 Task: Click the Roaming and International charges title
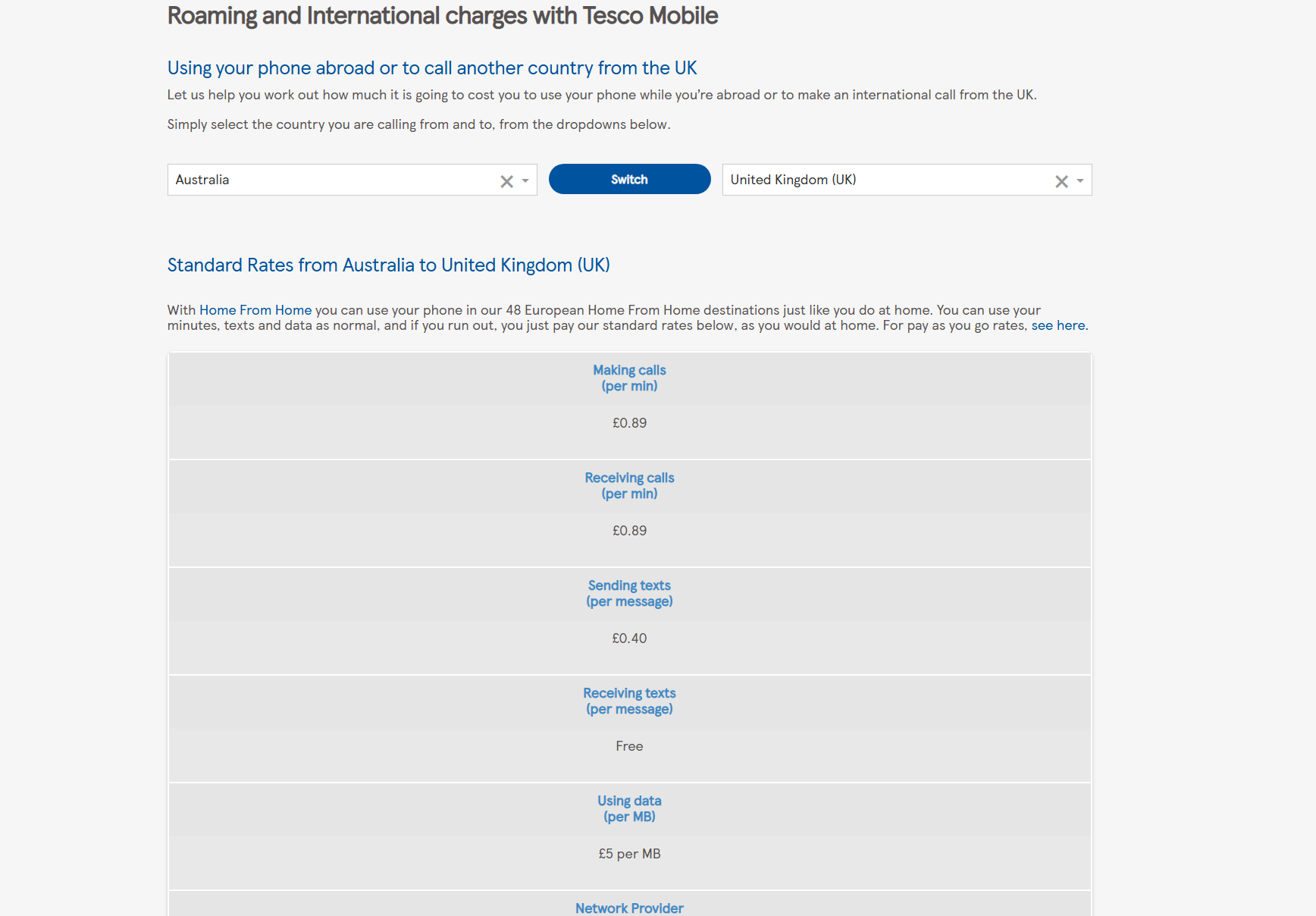click(x=443, y=16)
